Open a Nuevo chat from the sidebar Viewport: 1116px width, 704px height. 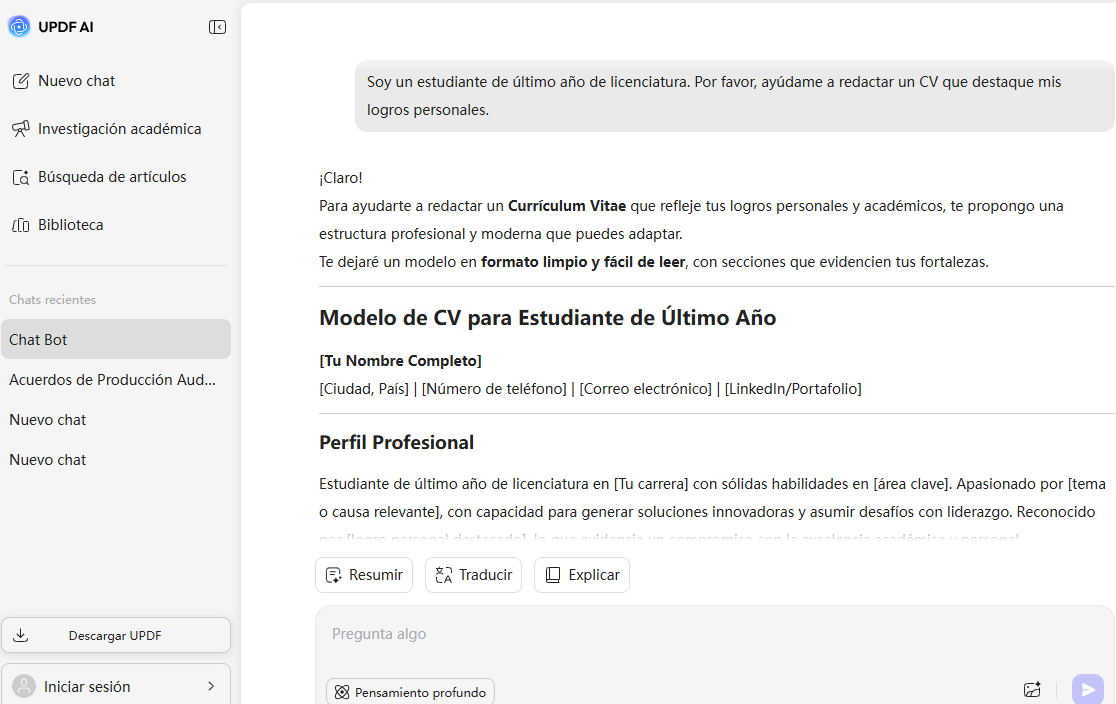pos(76,80)
